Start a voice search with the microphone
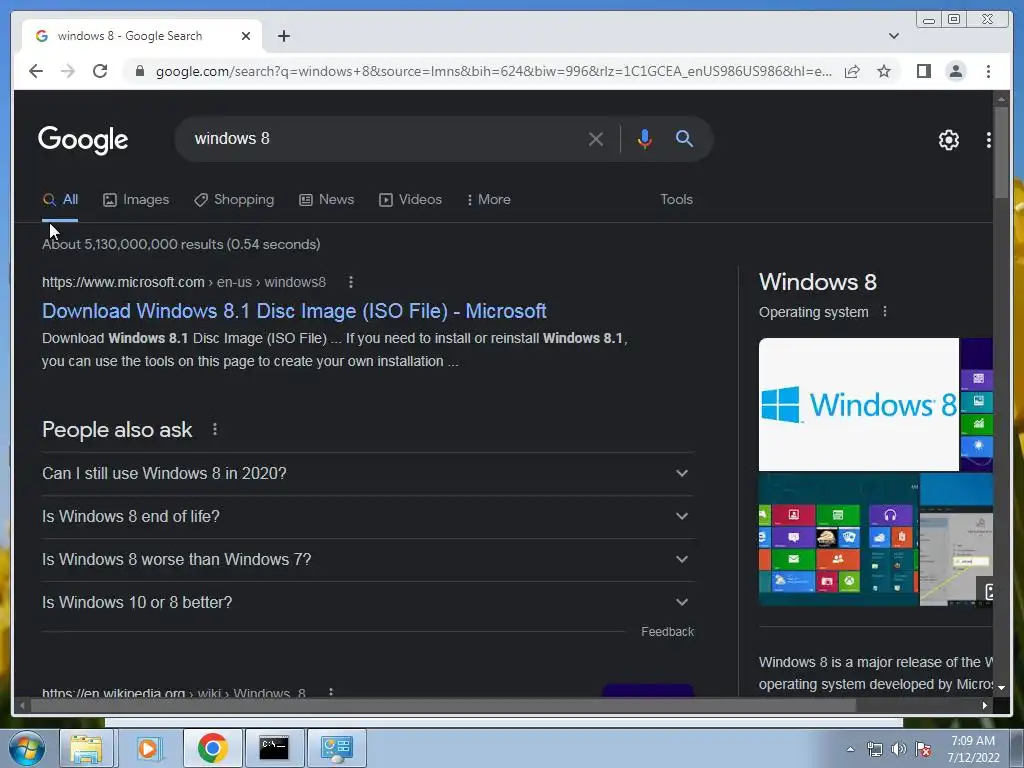 click(645, 139)
